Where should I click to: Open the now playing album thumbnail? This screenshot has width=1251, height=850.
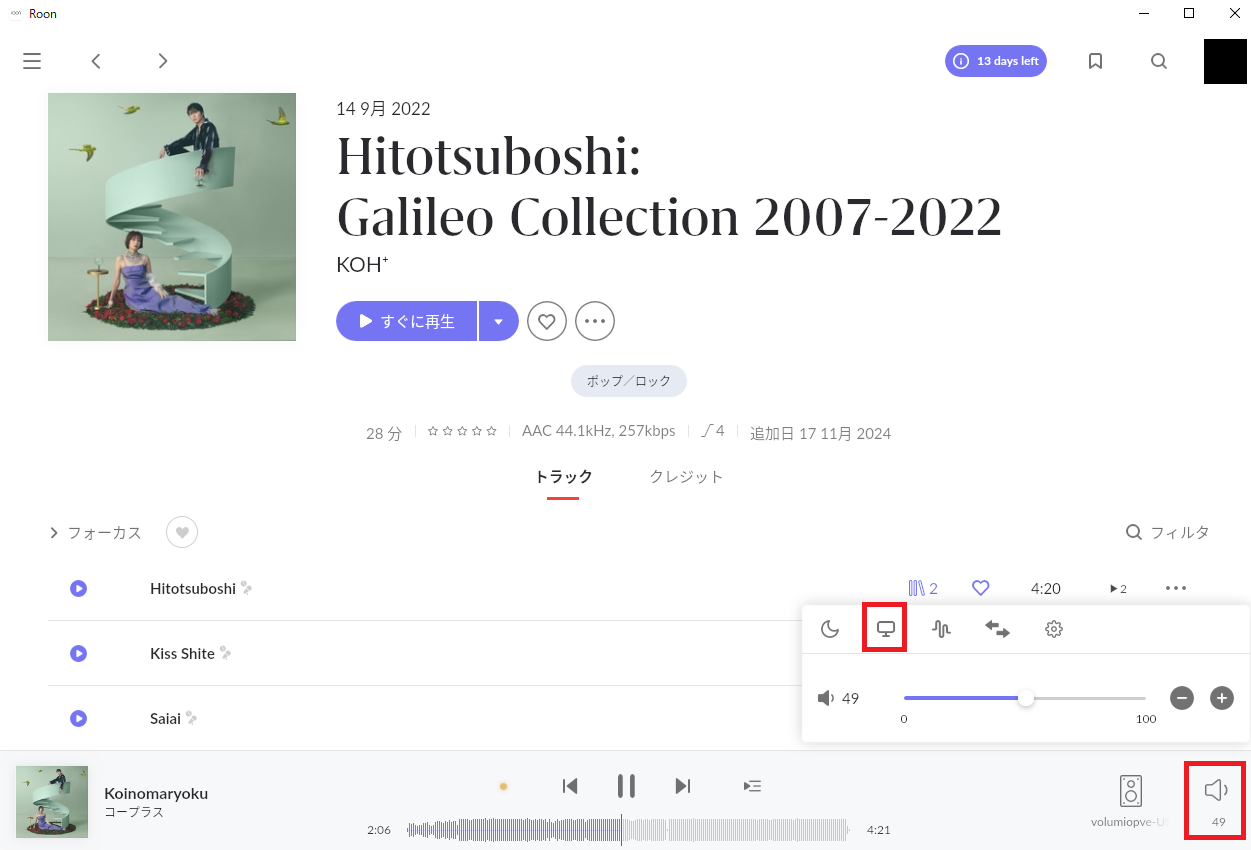coord(52,802)
